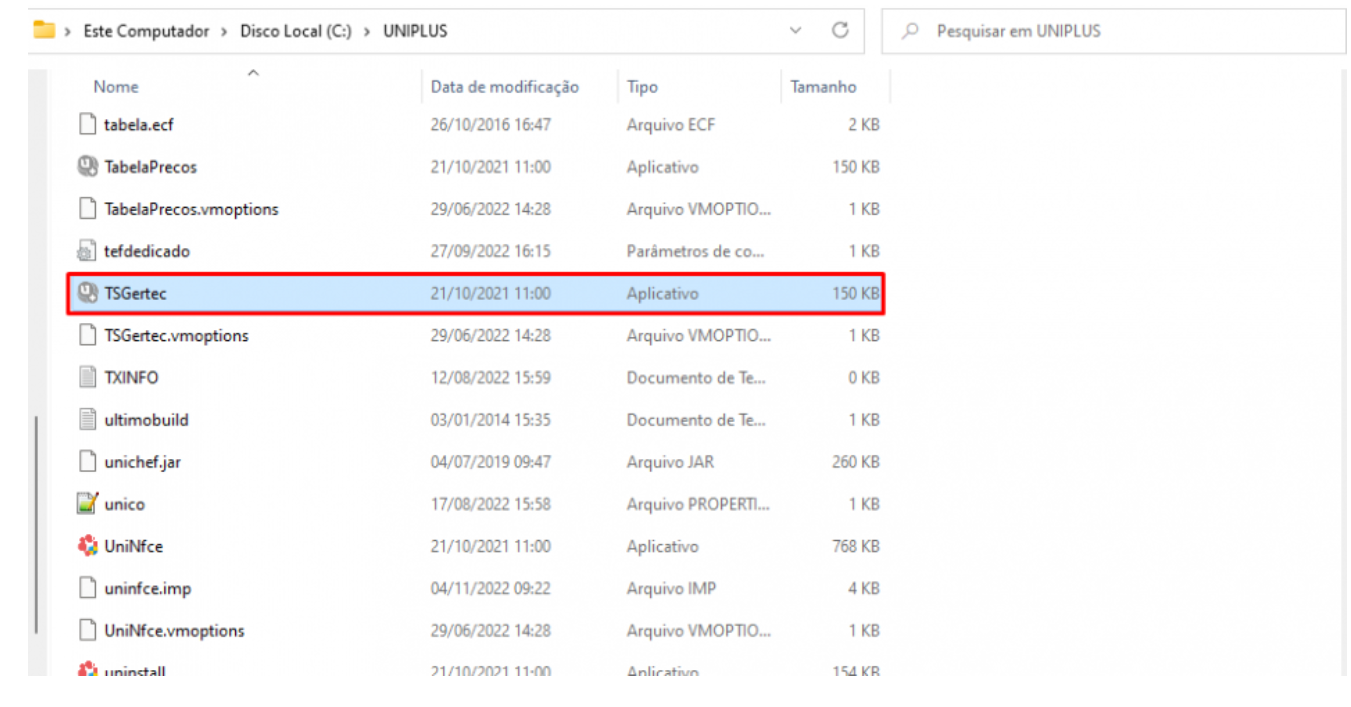This screenshot has height=707, width=1351.
Task: Click the TabelaPrecos application icon
Action: 88,167
